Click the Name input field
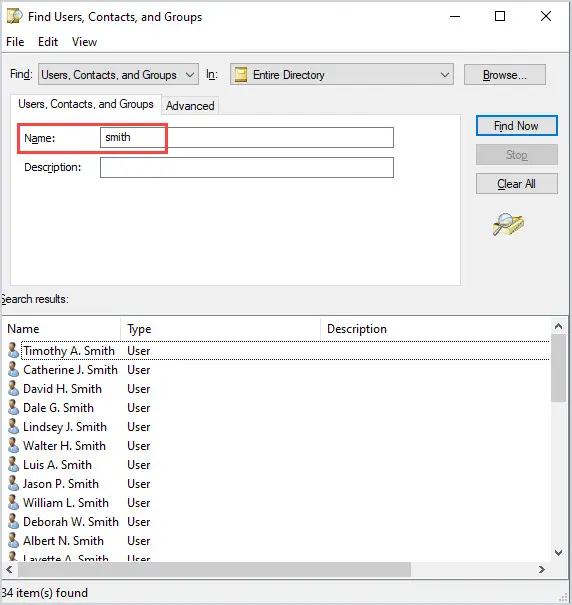The height and width of the screenshot is (605, 572). click(x=247, y=137)
